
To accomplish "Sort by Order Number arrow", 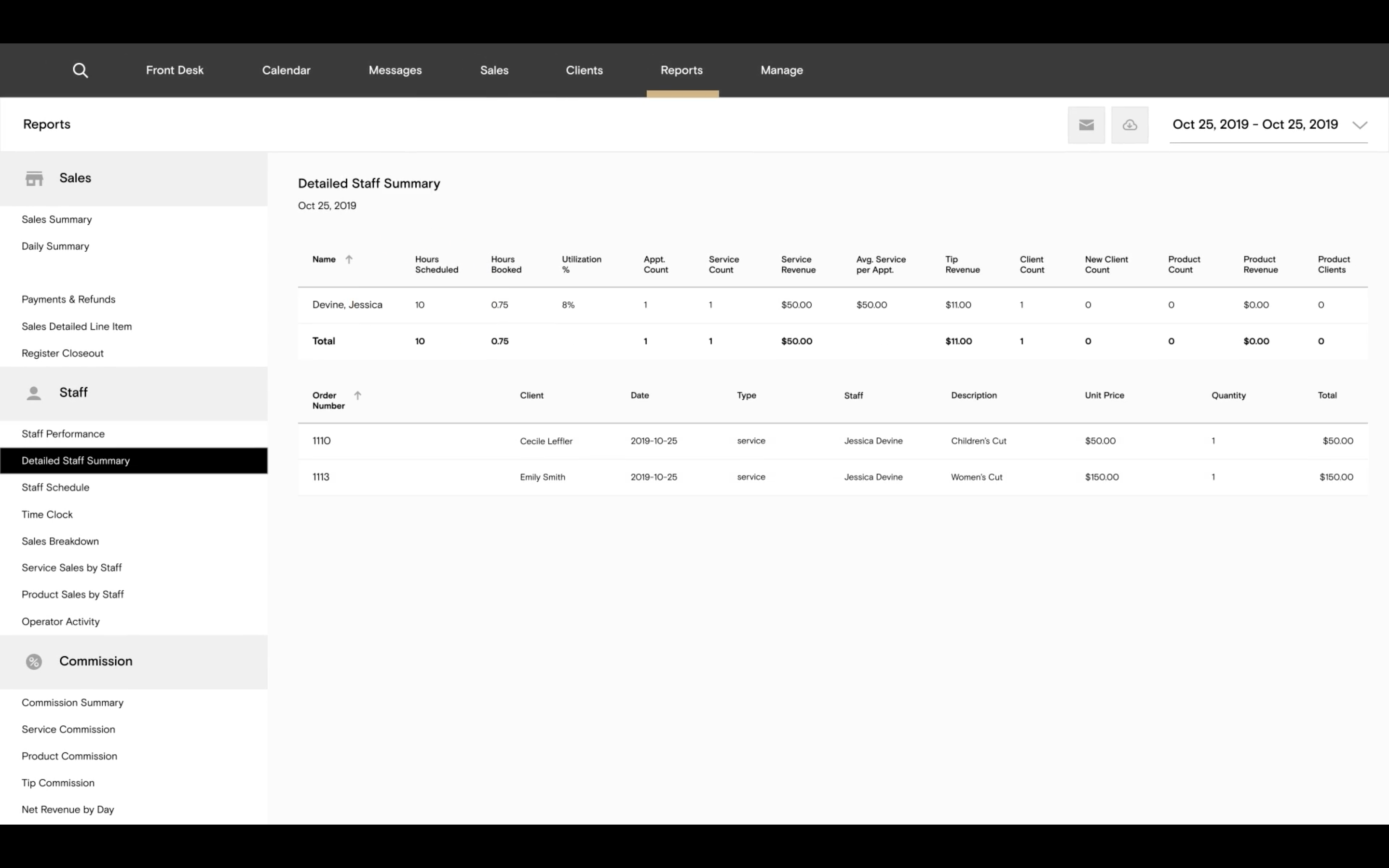I will 357,395.
